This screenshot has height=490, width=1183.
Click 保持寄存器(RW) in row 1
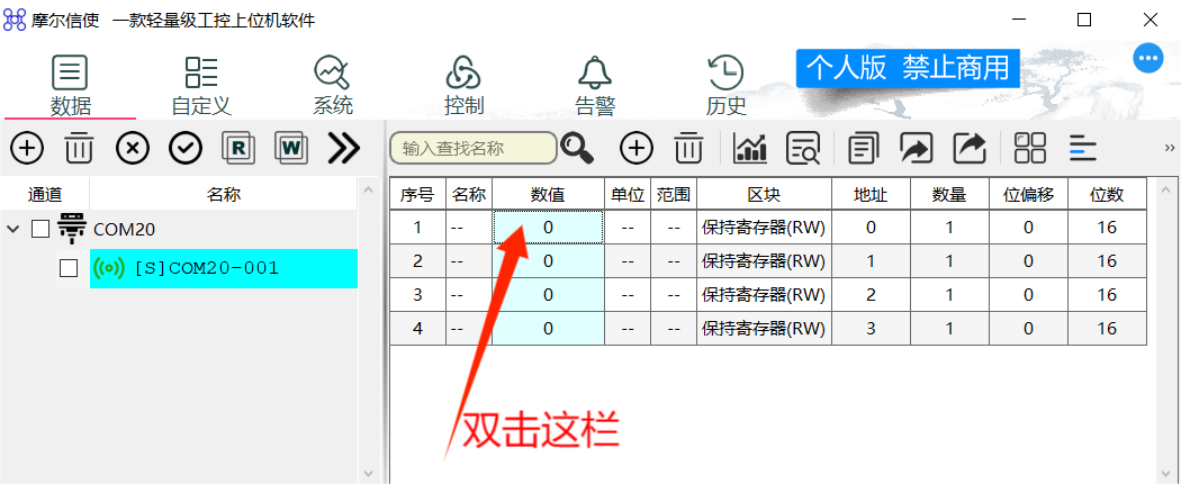764,227
